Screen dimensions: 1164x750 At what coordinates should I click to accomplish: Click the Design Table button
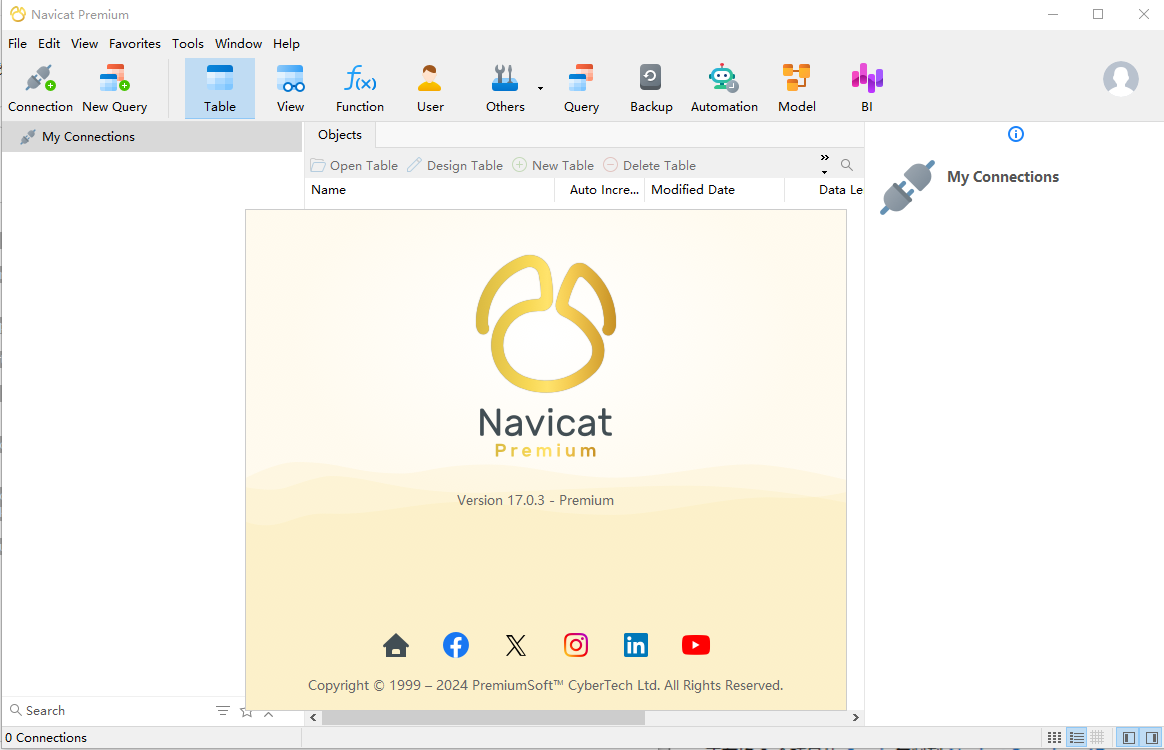point(455,166)
